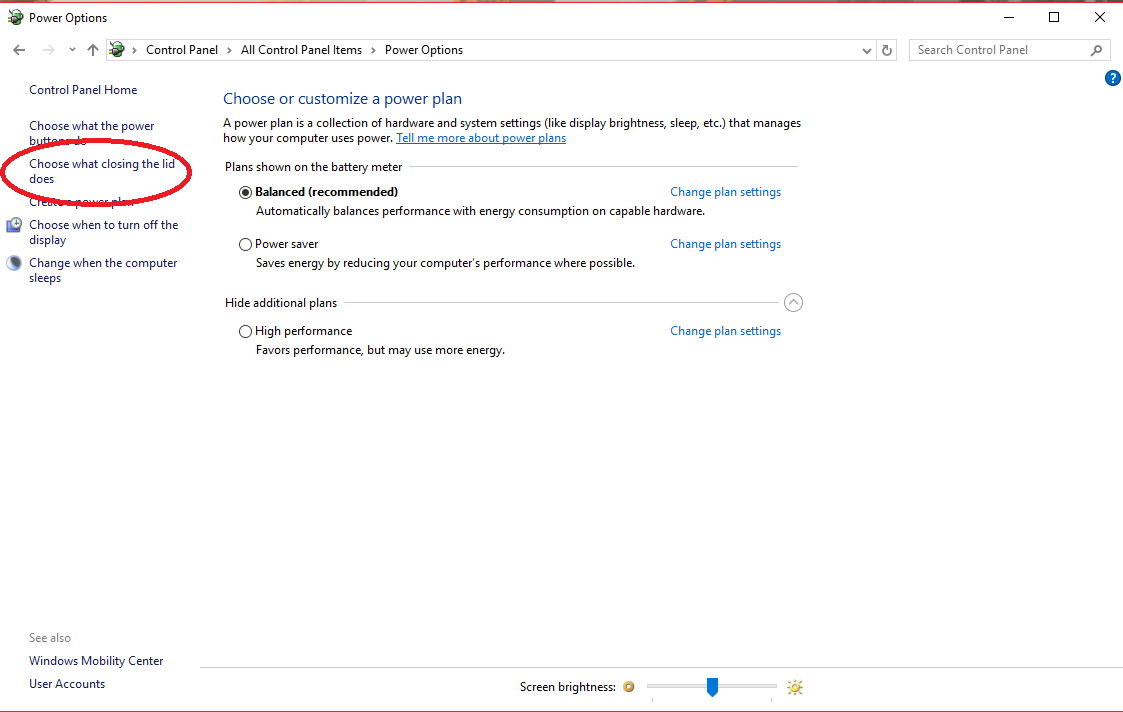Open the recent locations dropdown arrow
The width and height of the screenshot is (1123, 712).
(x=72, y=50)
